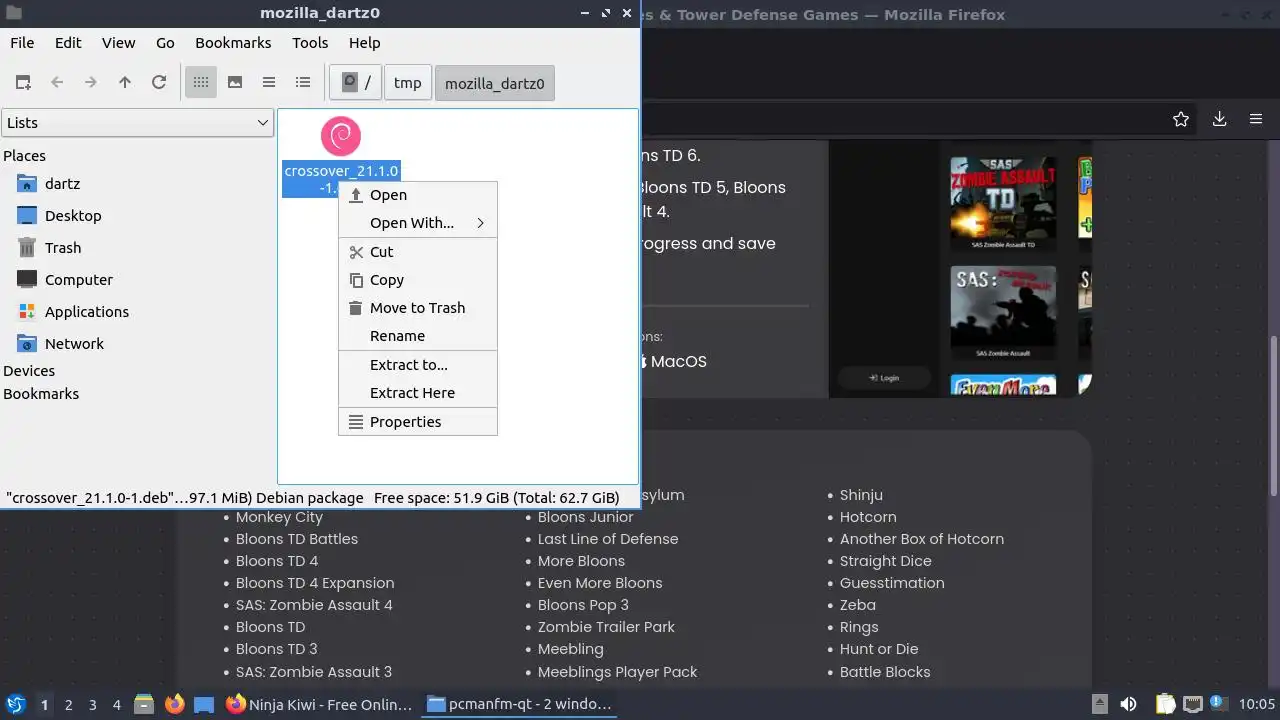Choose Extract to... menu entry
Image resolution: width=1280 pixels, height=720 pixels.
coord(418,365)
